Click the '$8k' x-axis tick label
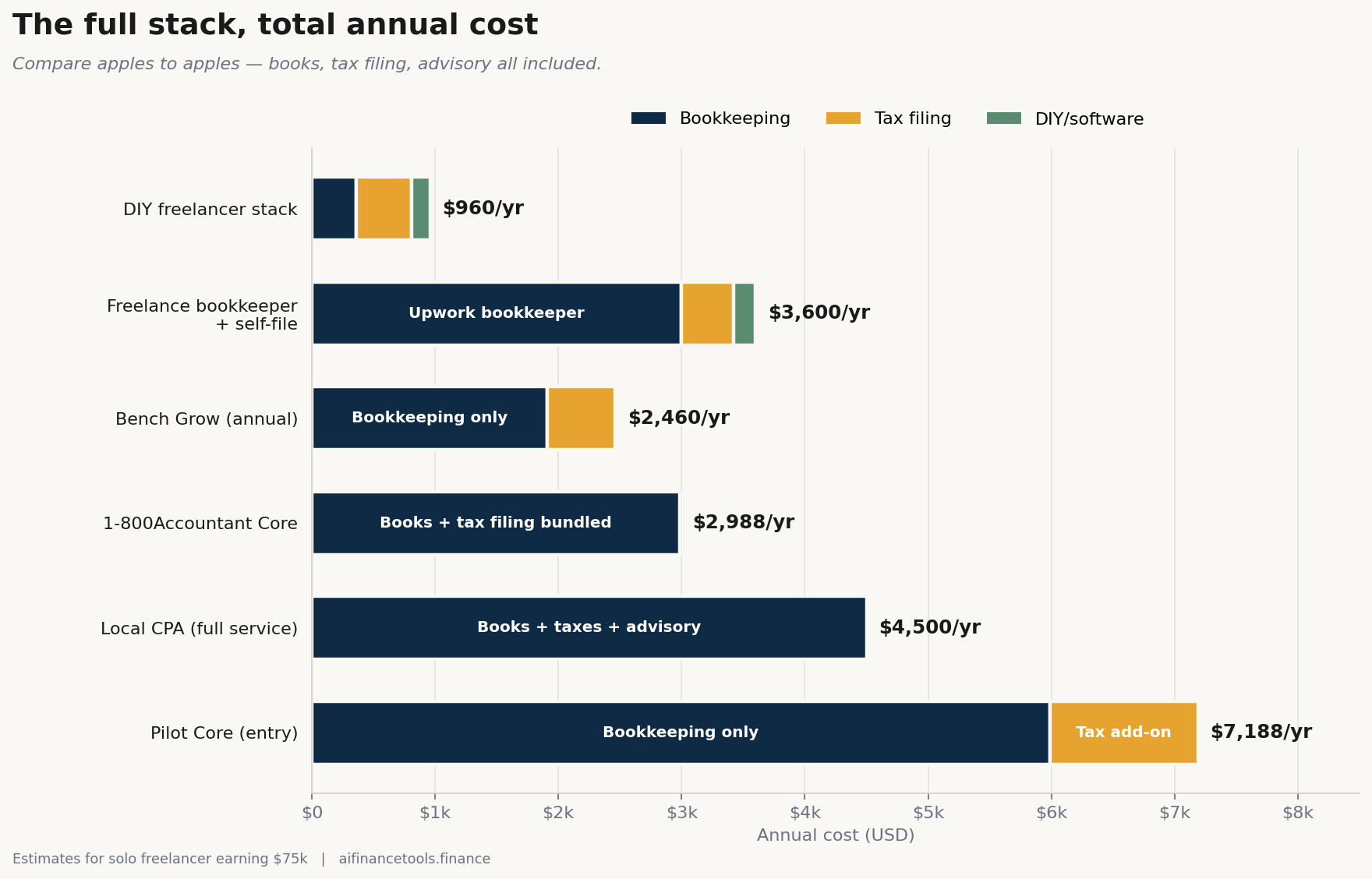This screenshot has width=1372, height=879. coord(1298,813)
